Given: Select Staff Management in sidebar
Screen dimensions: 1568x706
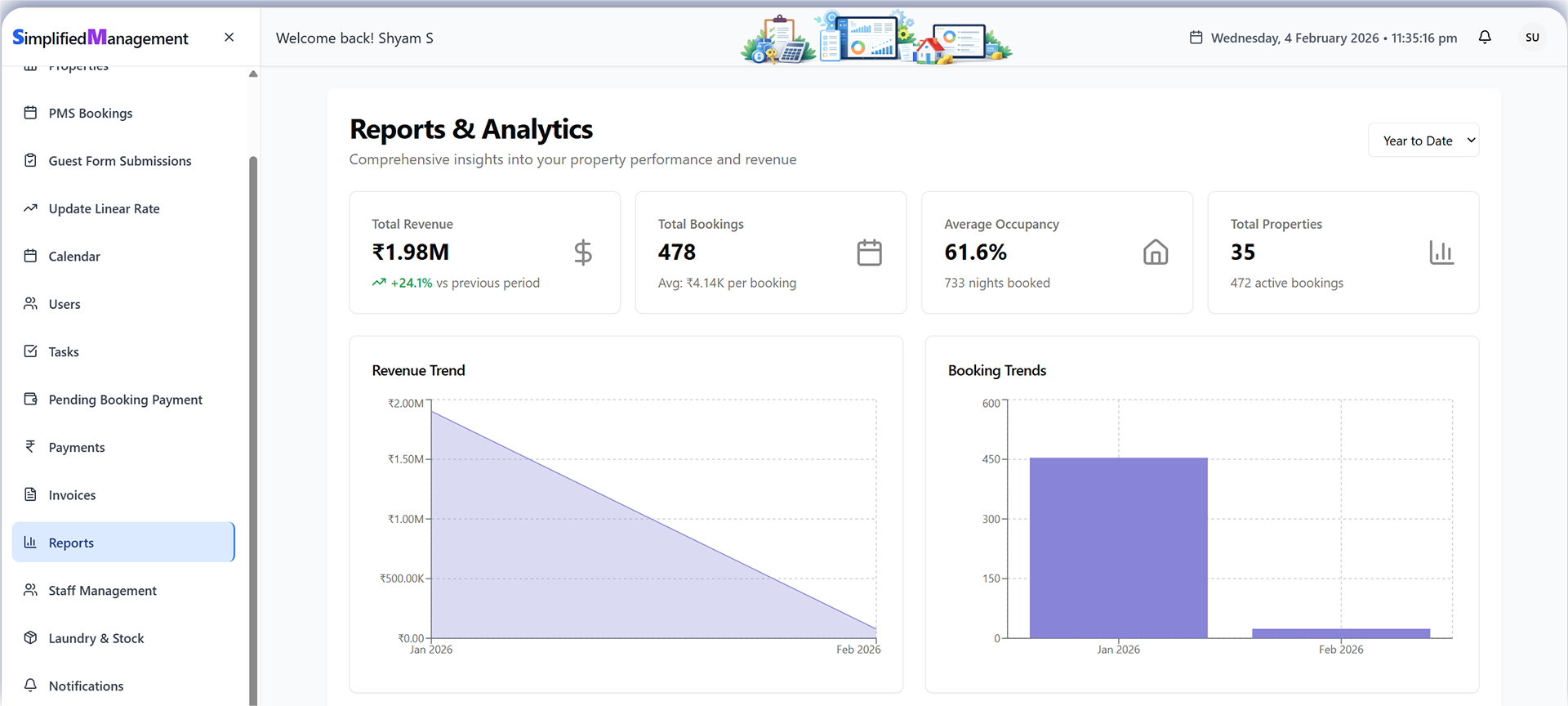Looking at the screenshot, I should [102, 591].
